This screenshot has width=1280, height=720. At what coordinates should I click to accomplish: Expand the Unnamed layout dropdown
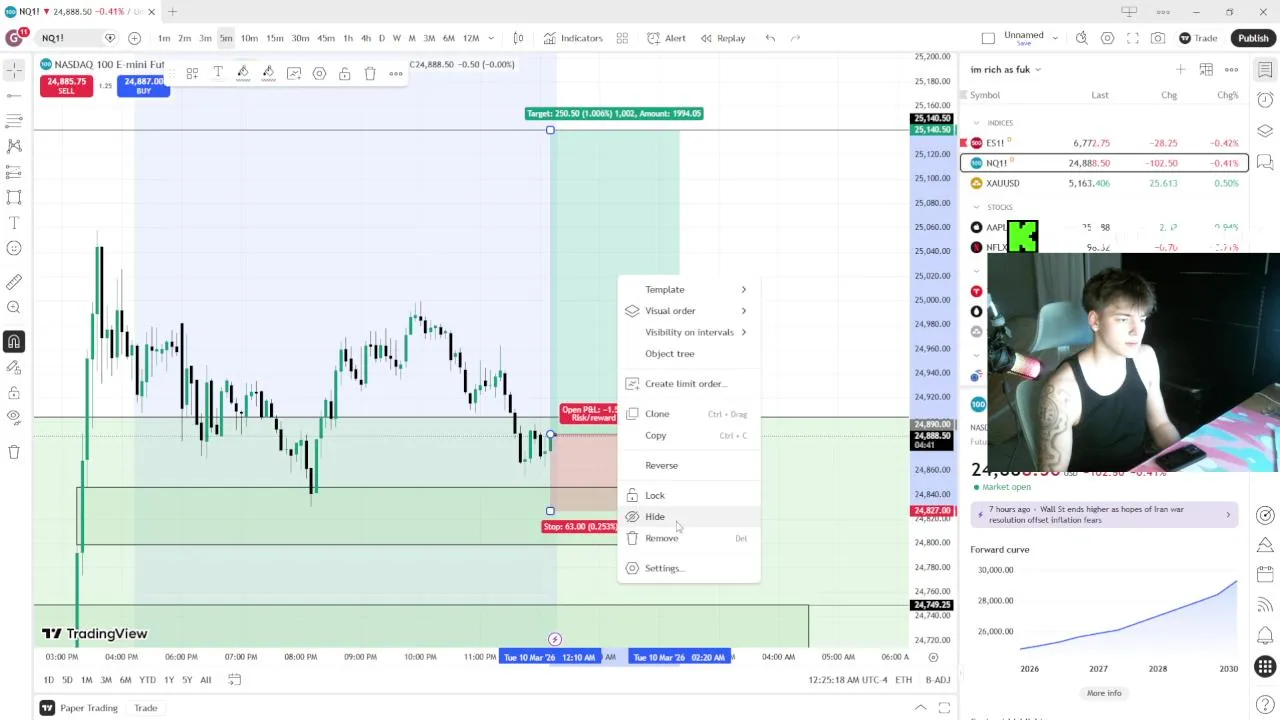[x=1054, y=38]
